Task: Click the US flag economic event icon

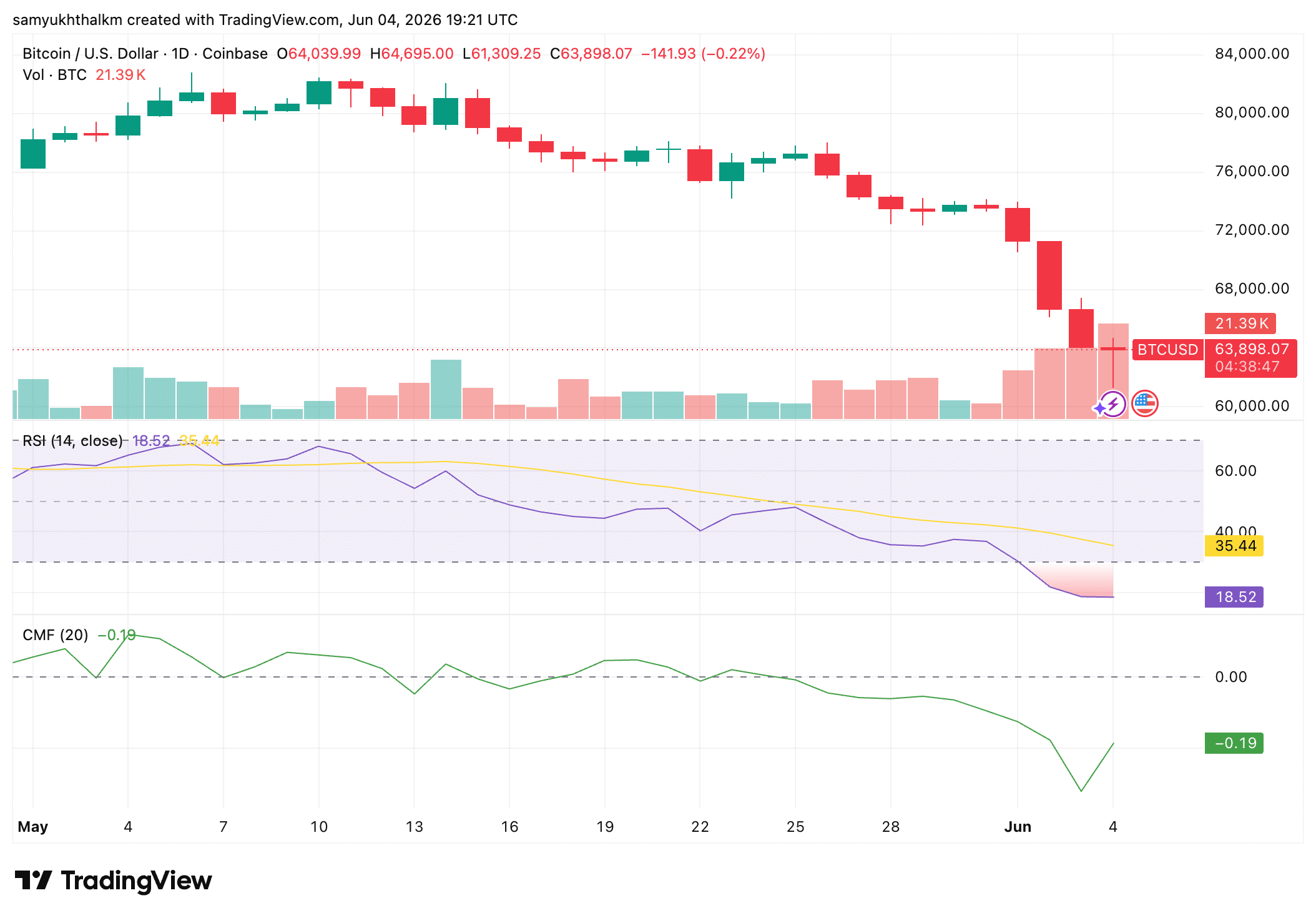Action: (x=1144, y=403)
